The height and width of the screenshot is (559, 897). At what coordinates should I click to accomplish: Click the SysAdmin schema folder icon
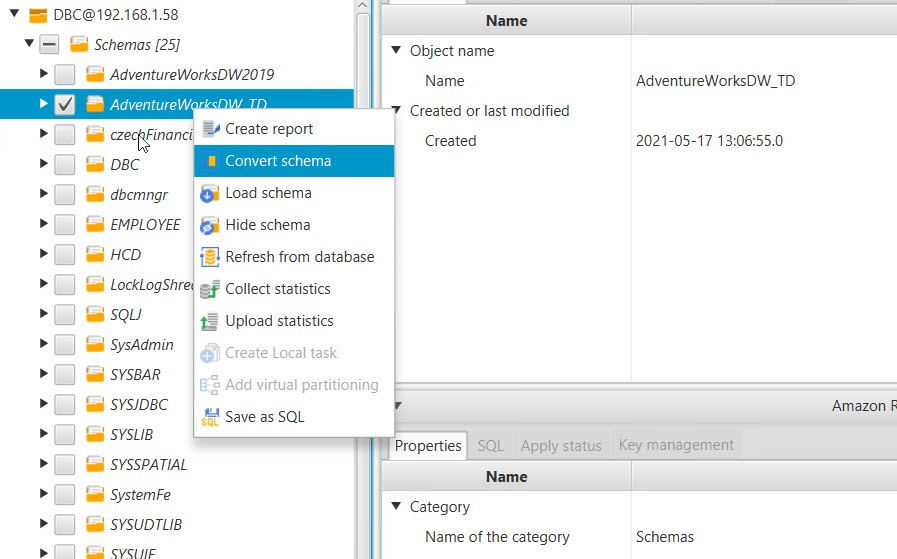94,344
